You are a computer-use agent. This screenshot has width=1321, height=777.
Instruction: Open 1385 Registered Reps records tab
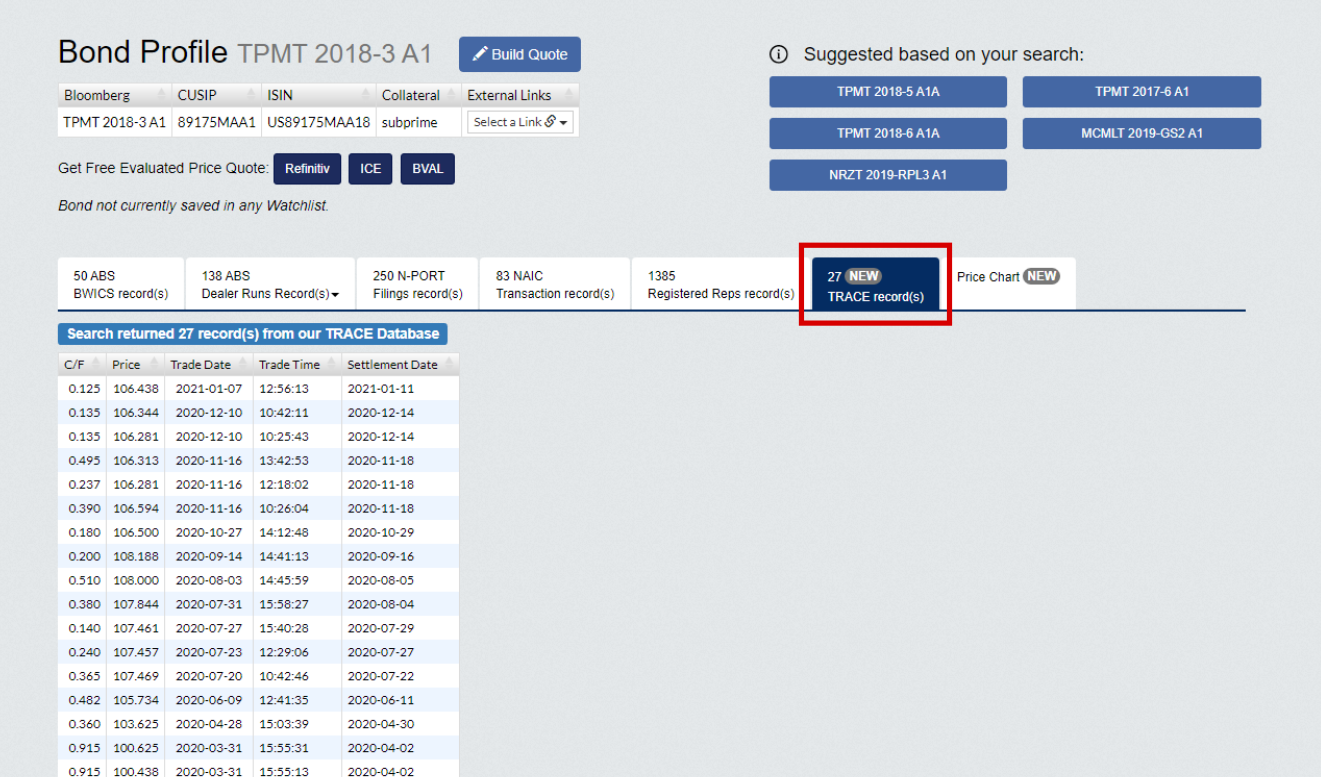coord(720,285)
